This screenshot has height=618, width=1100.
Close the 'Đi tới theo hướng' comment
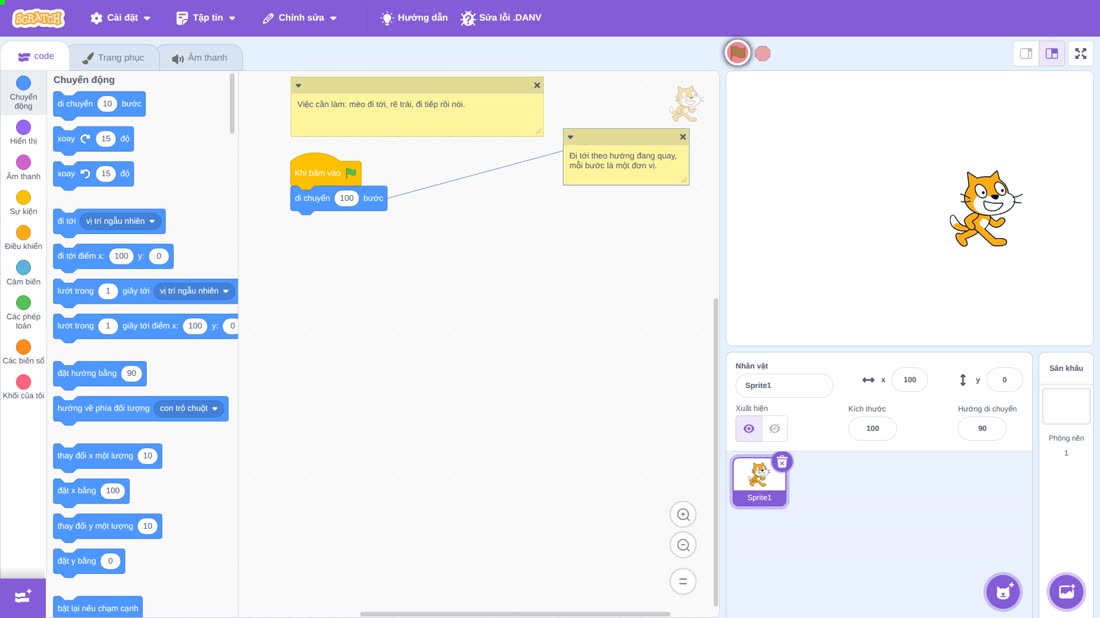[x=683, y=137]
